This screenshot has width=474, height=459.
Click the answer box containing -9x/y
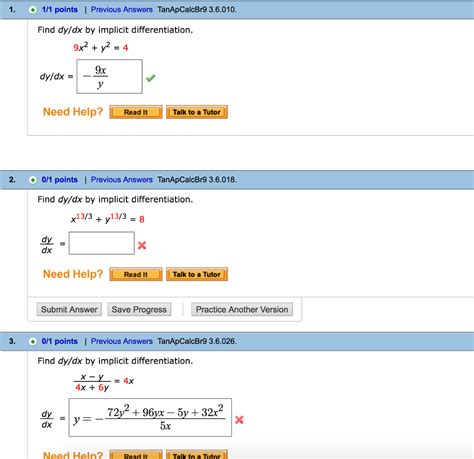point(109,76)
